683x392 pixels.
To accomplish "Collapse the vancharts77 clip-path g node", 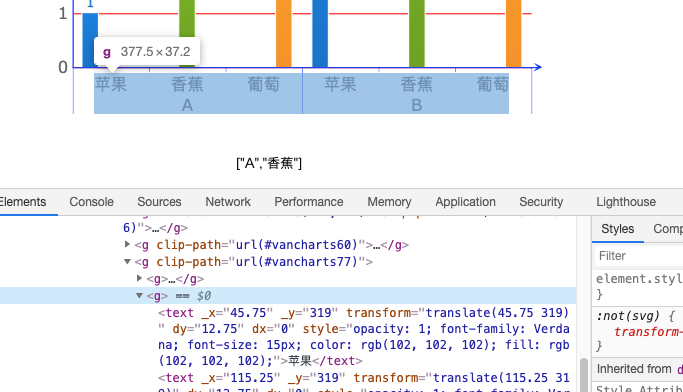I will tap(127, 261).
